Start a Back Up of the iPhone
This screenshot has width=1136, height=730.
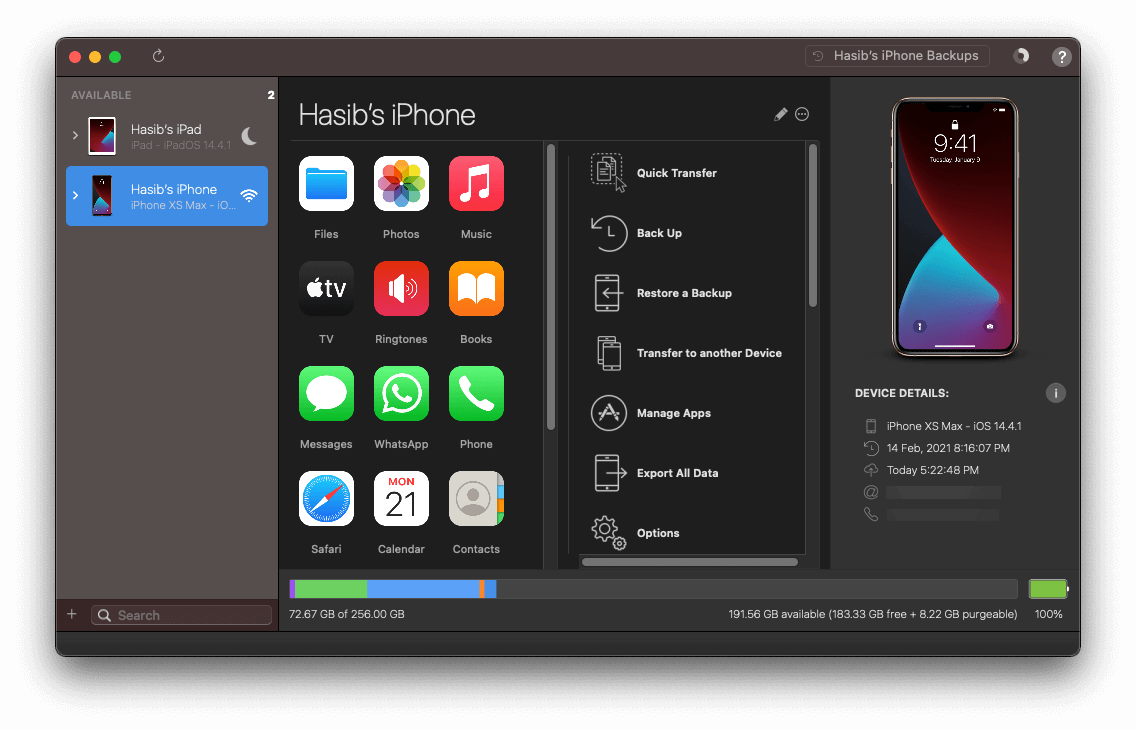point(659,233)
